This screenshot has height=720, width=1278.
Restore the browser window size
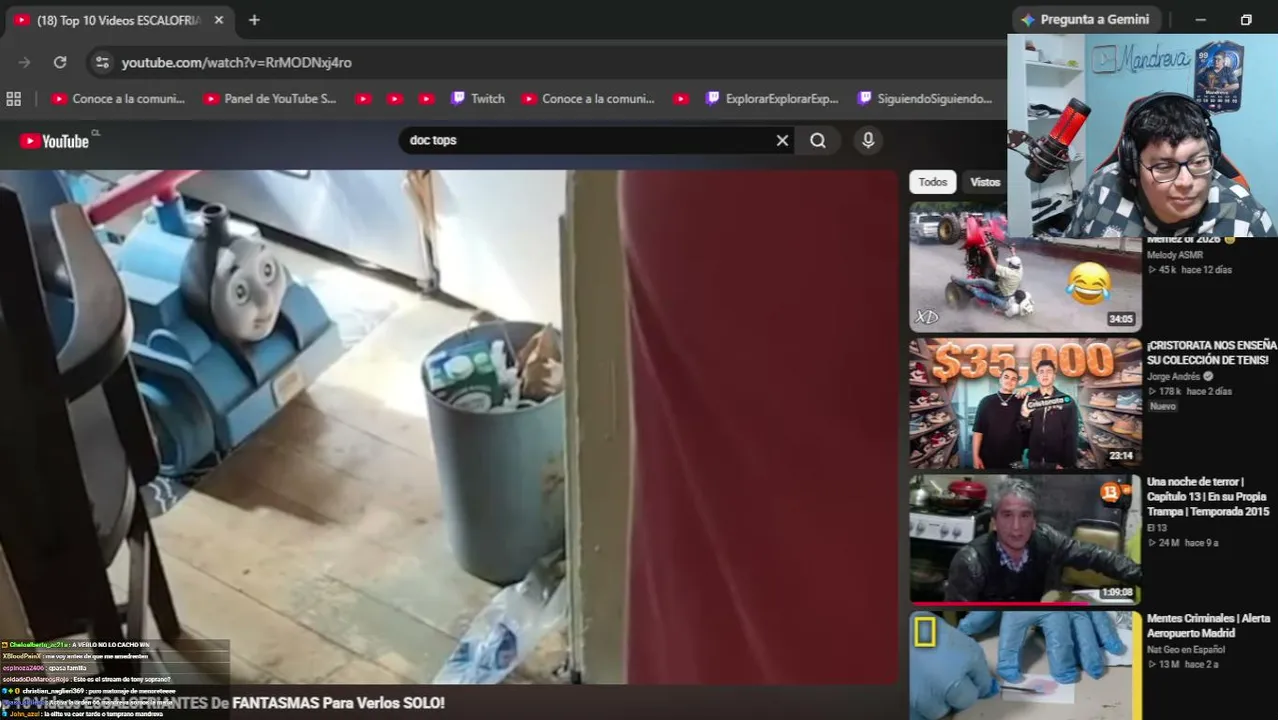coord(1246,20)
